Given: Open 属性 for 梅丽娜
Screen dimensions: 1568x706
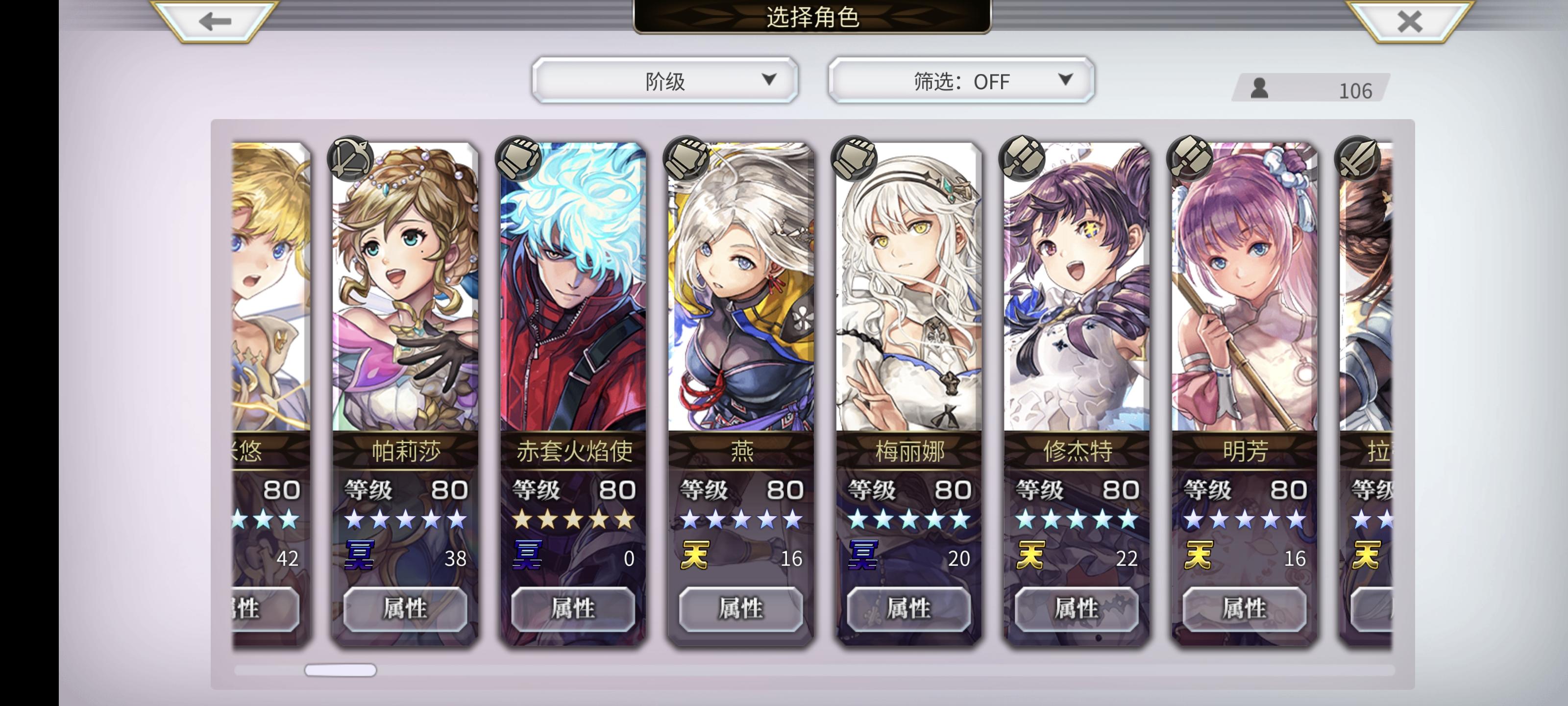Looking at the screenshot, I should [909, 608].
